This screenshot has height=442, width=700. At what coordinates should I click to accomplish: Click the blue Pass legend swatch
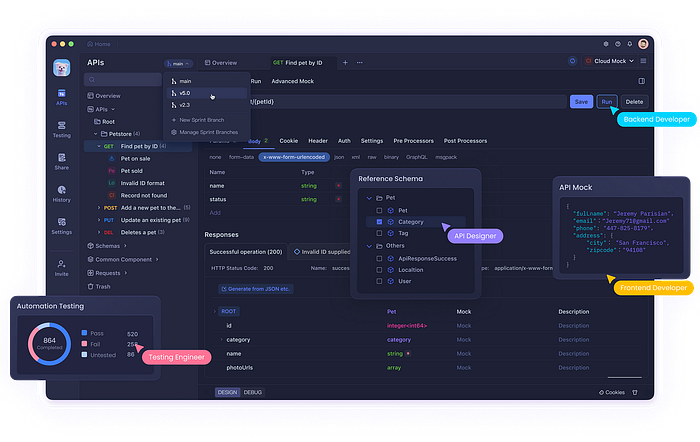click(x=84, y=333)
